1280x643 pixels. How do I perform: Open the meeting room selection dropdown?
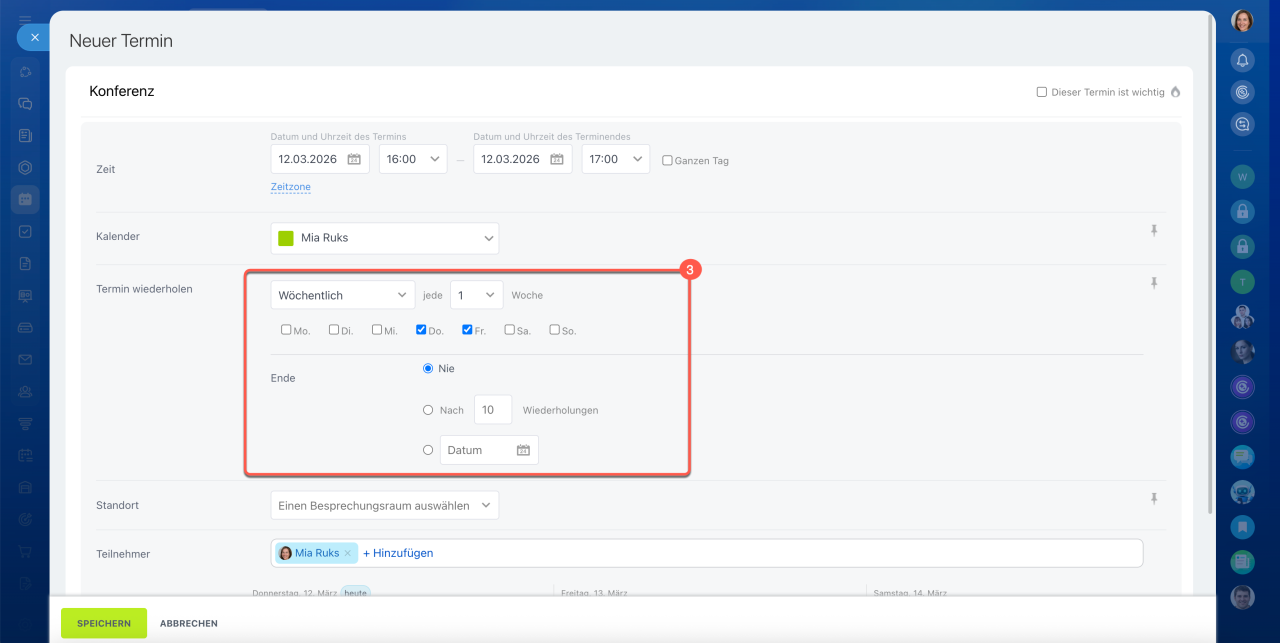(x=384, y=505)
